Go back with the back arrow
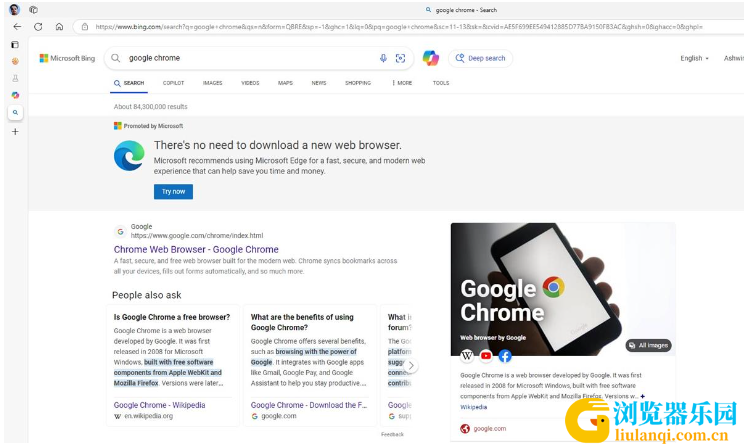 (x=17, y=27)
